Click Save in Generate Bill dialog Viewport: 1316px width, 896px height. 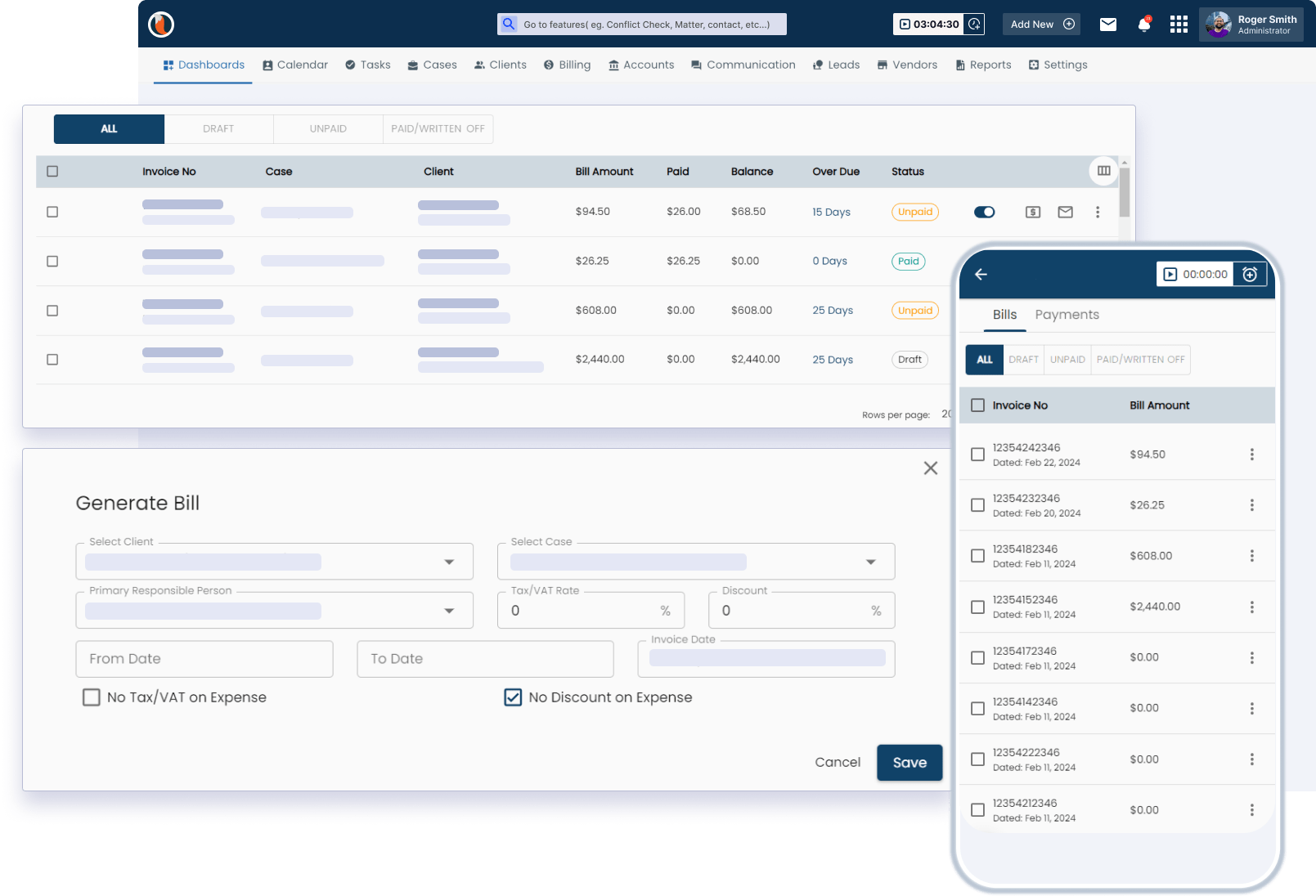[909, 763]
